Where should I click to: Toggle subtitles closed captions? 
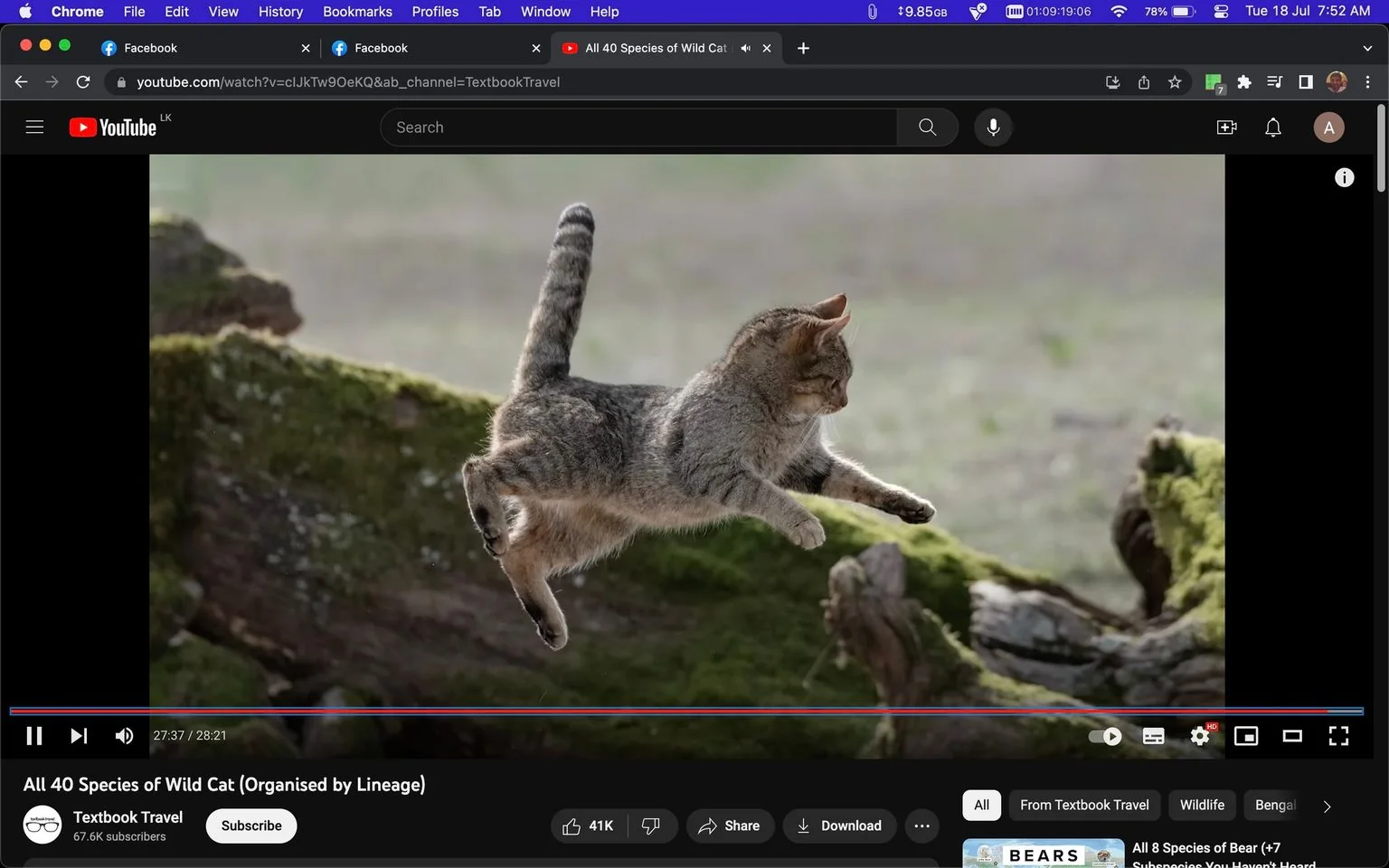tap(1154, 736)
